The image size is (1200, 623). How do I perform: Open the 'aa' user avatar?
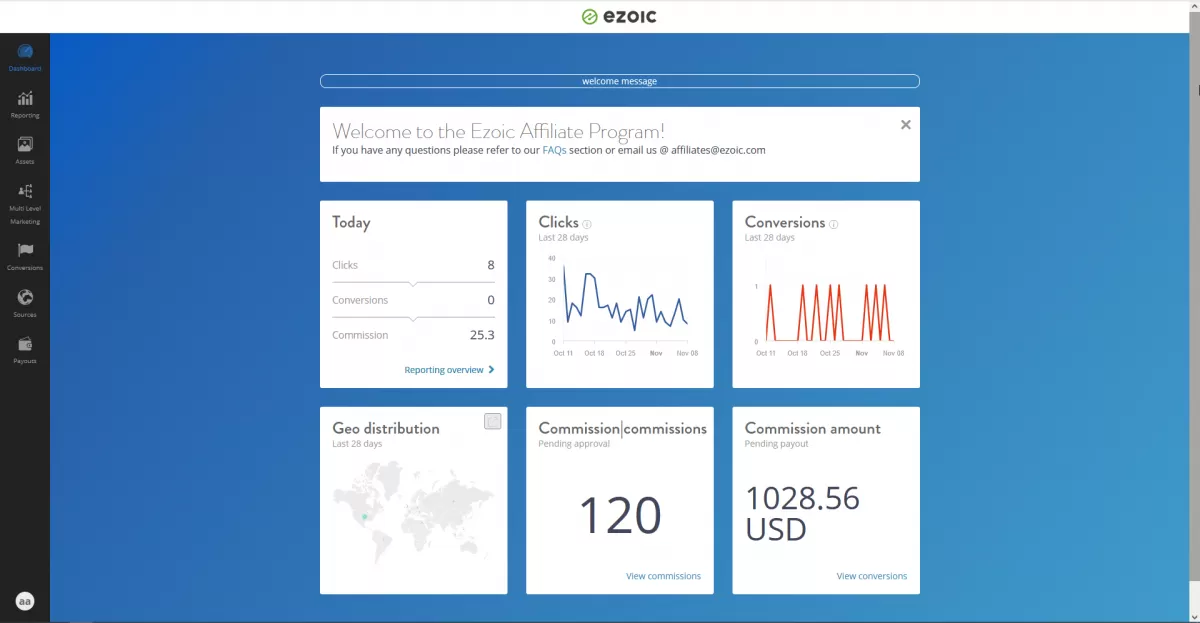[25, 601]
